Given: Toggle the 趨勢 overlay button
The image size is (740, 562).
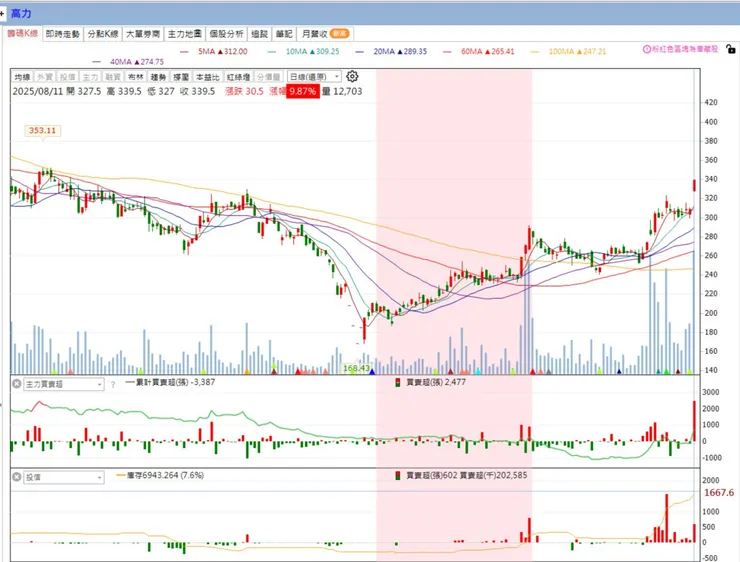Looking at the screenshot, I should click(x=158, y=77).
